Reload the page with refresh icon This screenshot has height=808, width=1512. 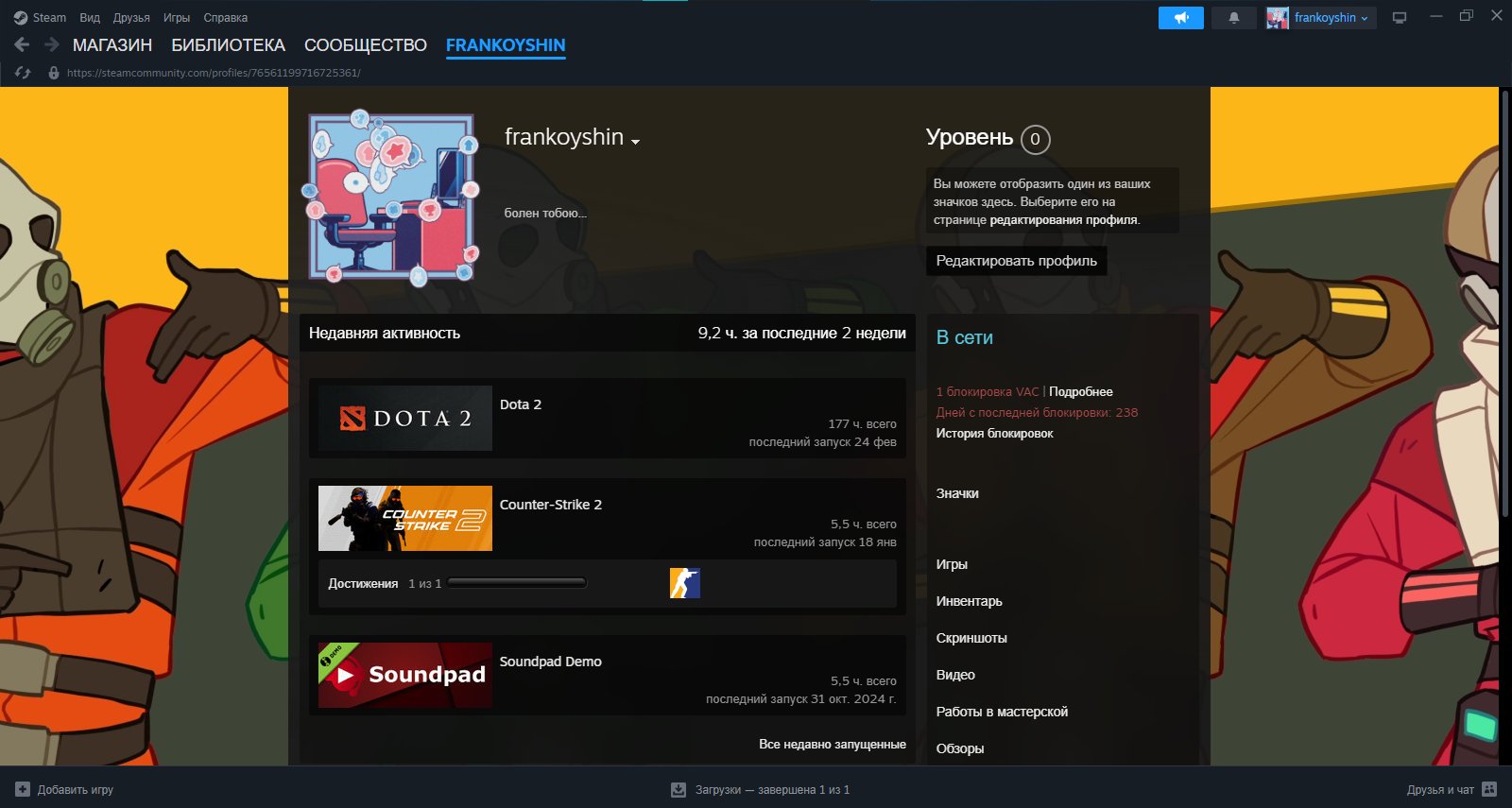click(x=23, y=73)
